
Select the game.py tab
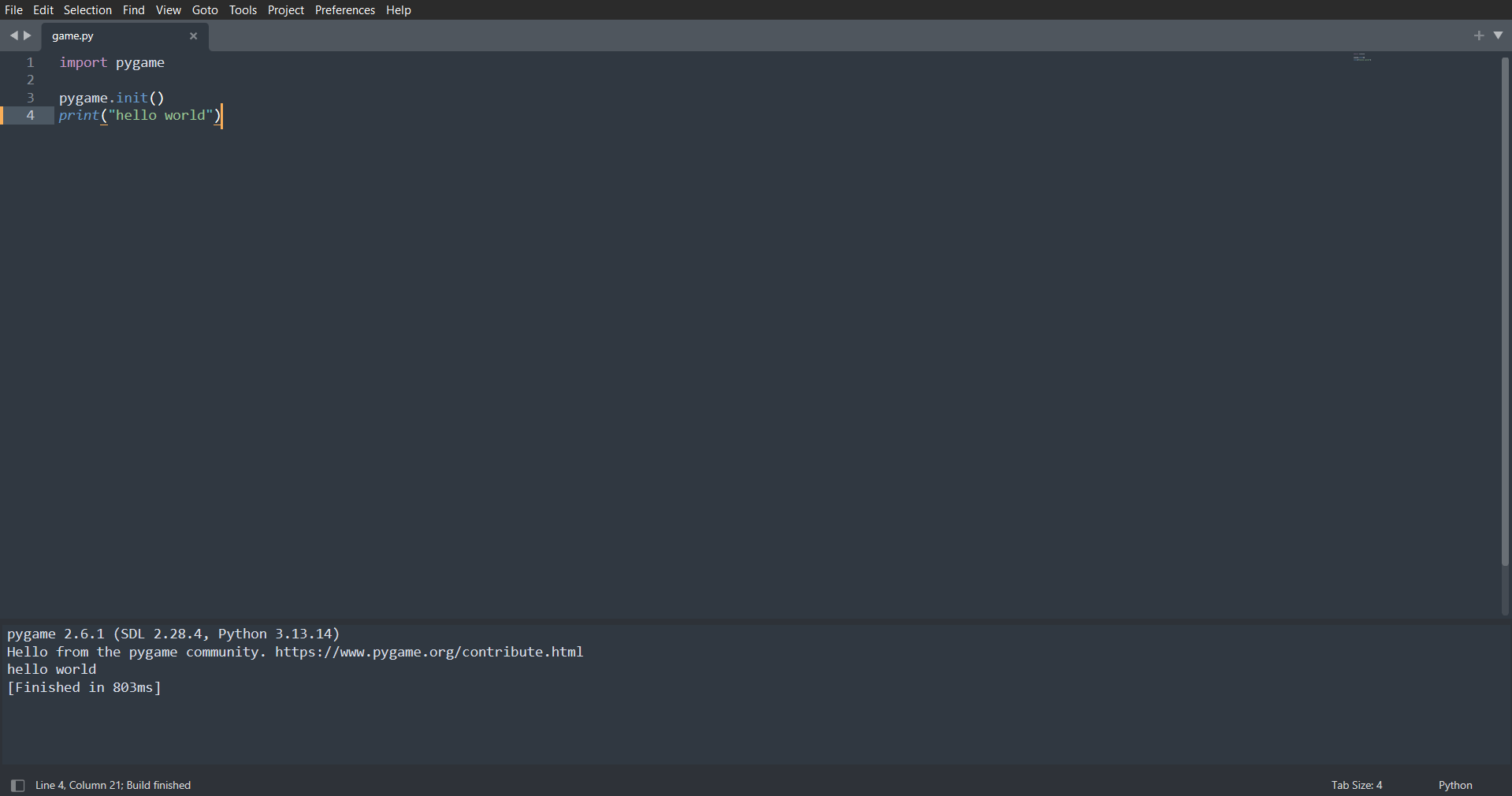point(124,36)
